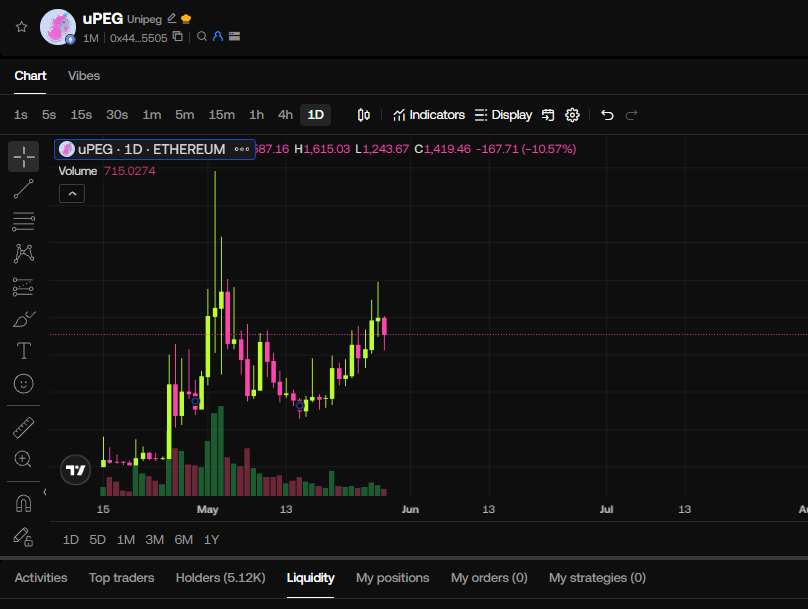Set chart range to 1Y
The width and height of the screenshot is (808, 609).
212,540
